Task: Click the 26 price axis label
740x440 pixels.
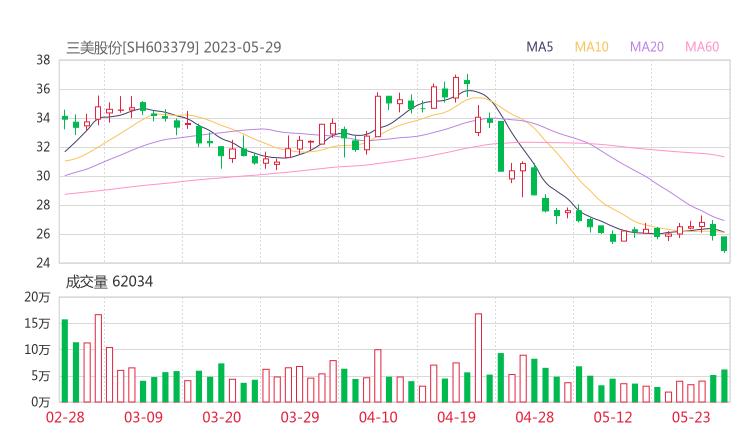Action: tap(43, 234)
